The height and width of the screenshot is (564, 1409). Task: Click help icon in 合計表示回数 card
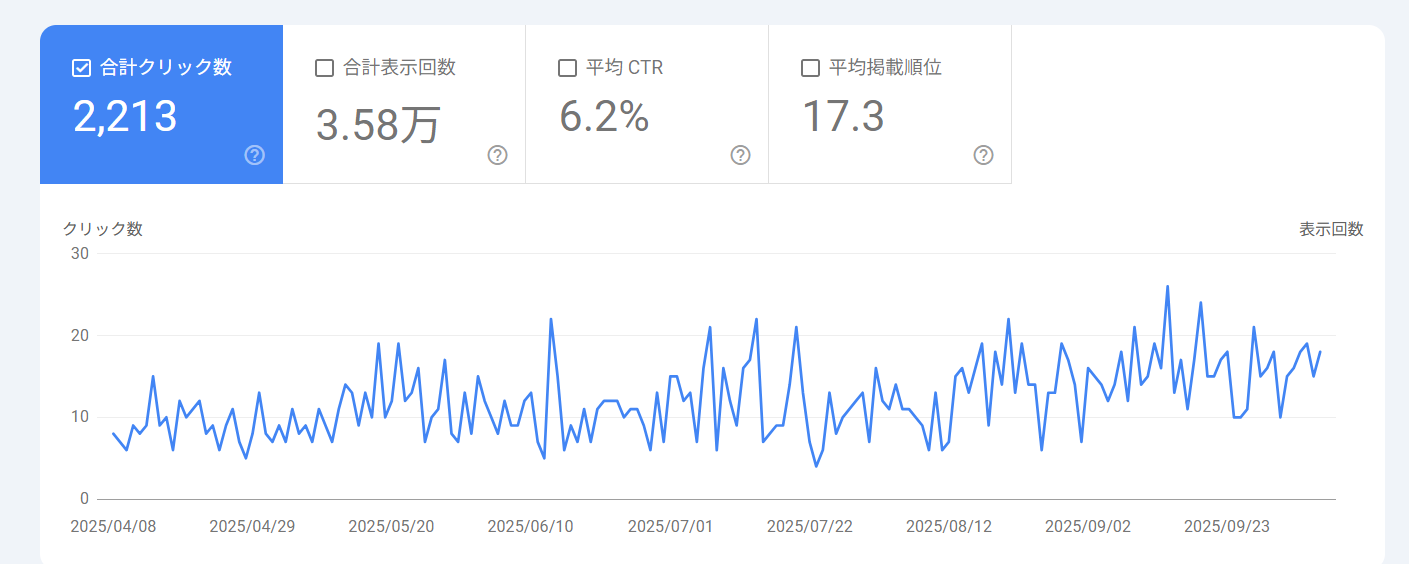pyautogui.click(x=497, y=155)
